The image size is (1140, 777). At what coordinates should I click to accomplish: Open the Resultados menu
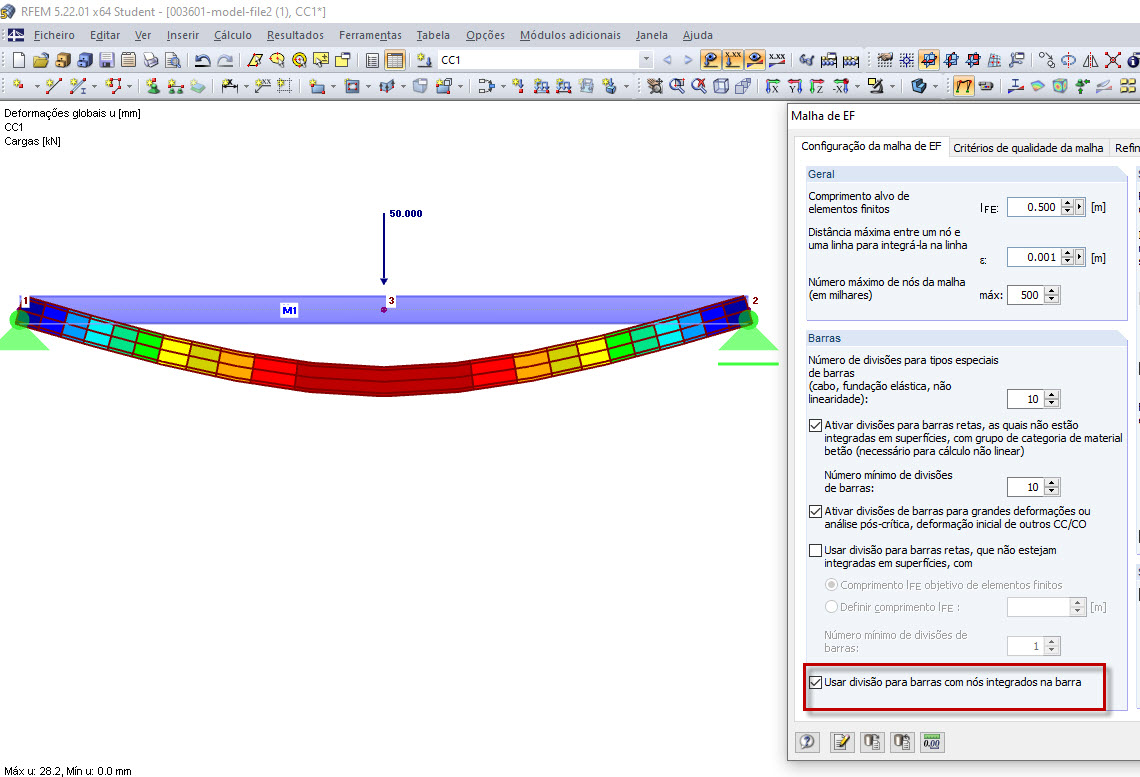295,35
